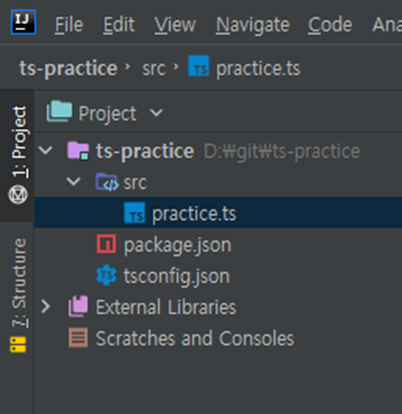Image resolution: width=402 pixels, height=414 pixels.
Task: Click the IntelliJ IDEA logo icon
Action: tap(23, 22)
